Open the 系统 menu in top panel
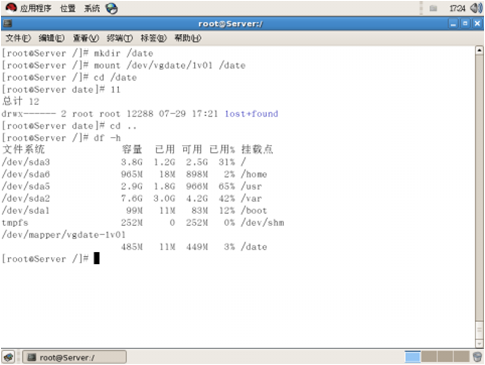Image resolution: width=485 pixels, height=365 pixels. click(92, 8)
